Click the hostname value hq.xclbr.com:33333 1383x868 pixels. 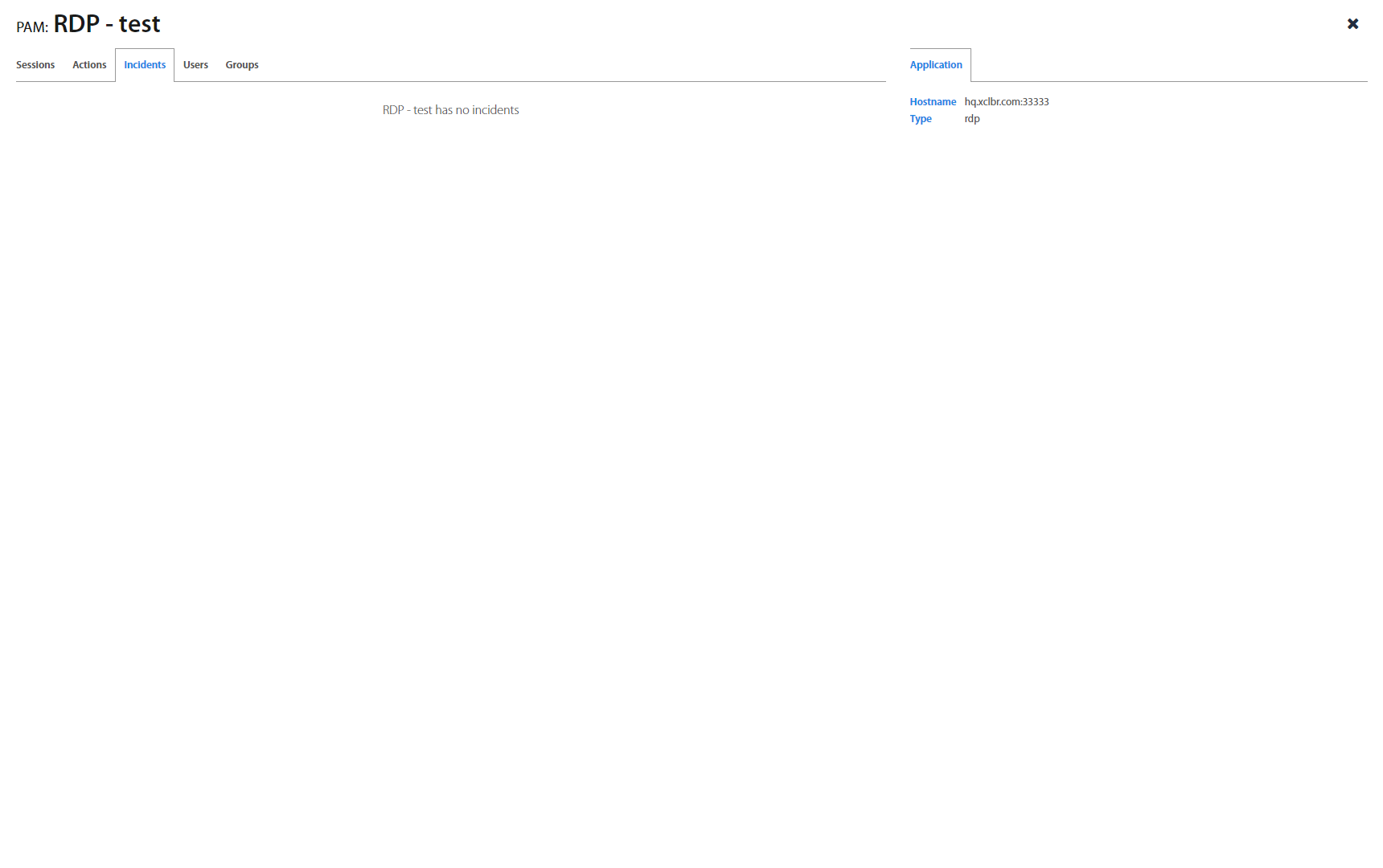[x=1007, y=102]
